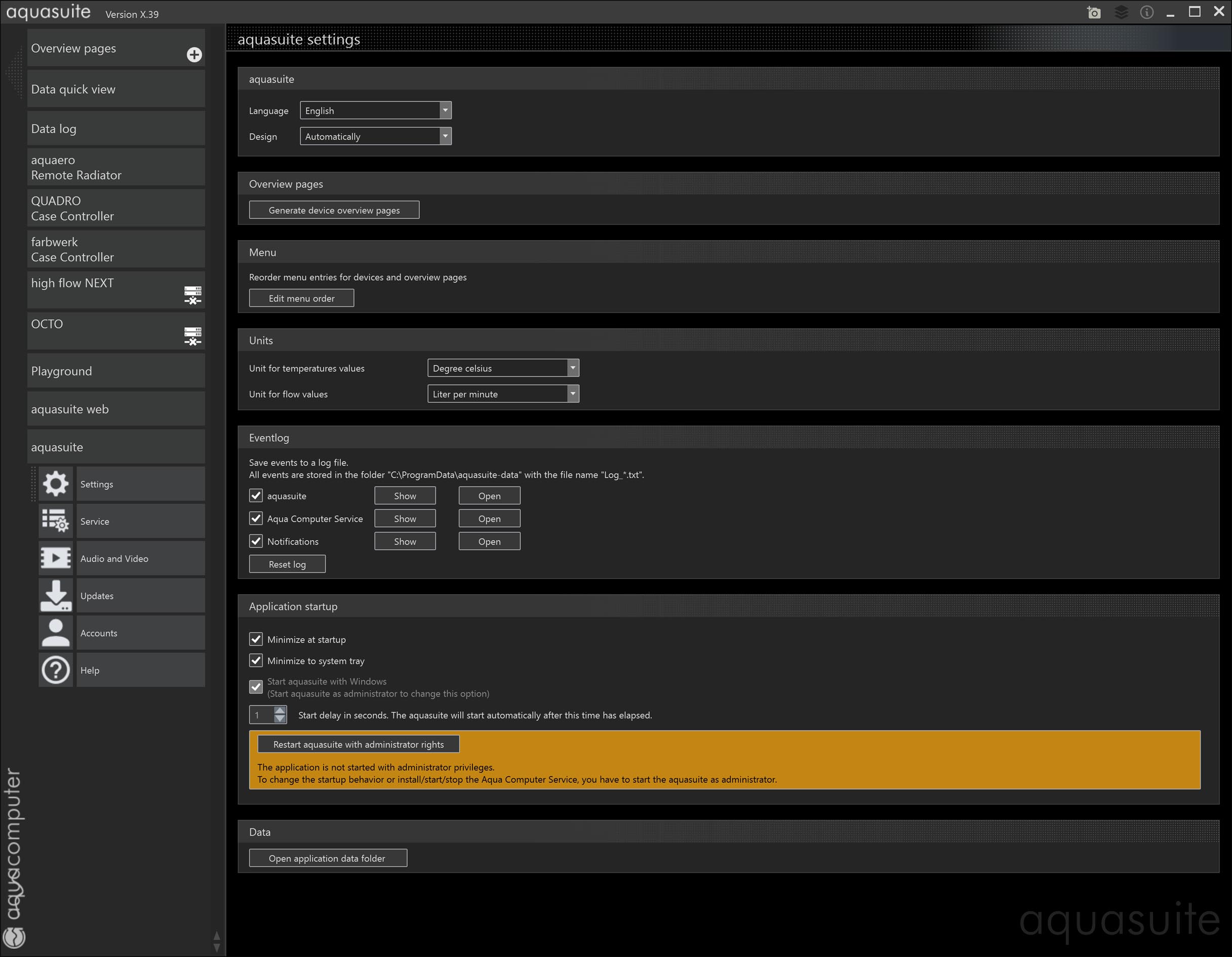Click Restart aquasuite with administrator rights
The width and height of the screenshot is (1232, 957).
[x=358, y=744]
